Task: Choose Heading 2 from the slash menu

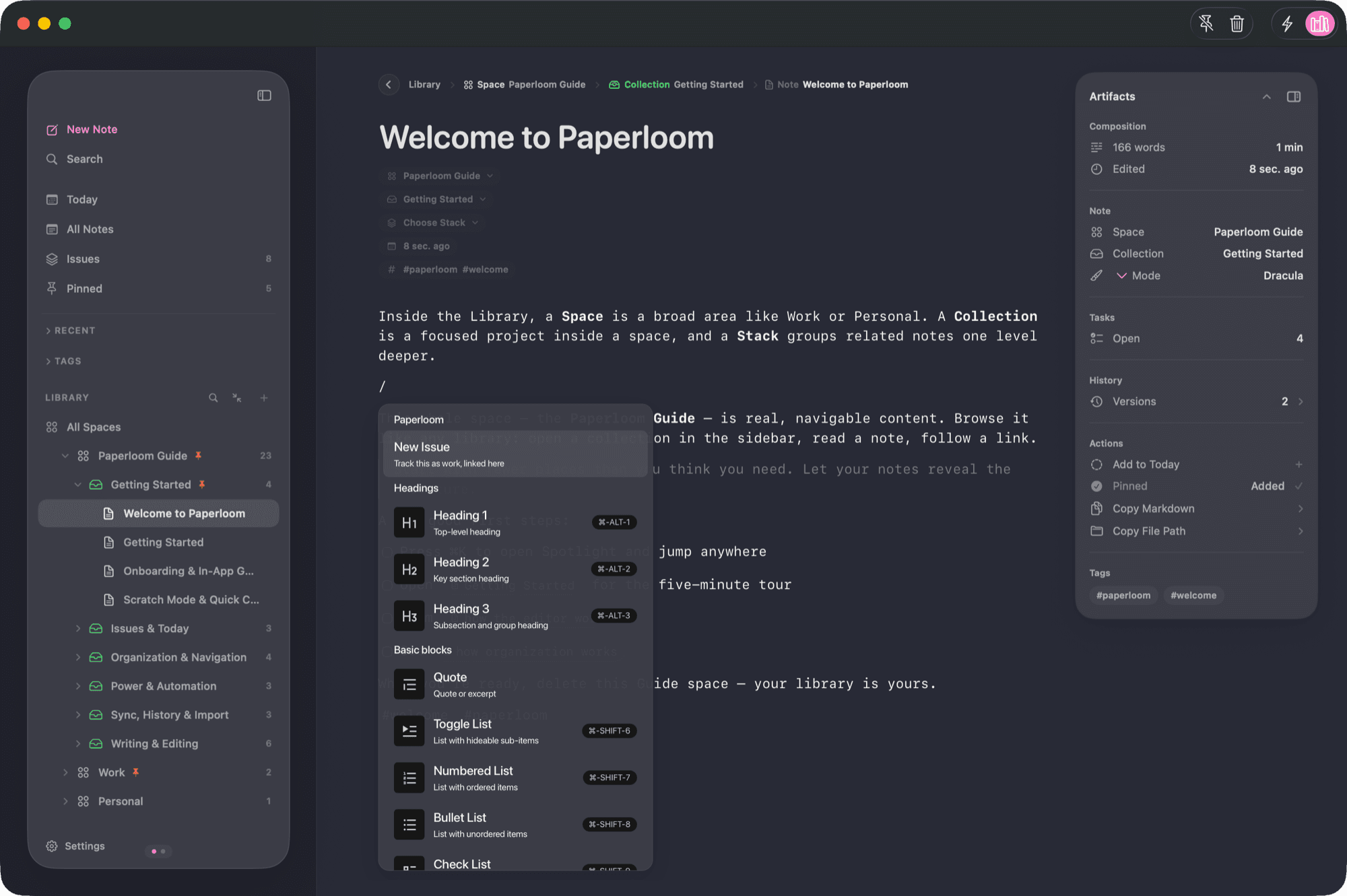Action: click(515, 570)
